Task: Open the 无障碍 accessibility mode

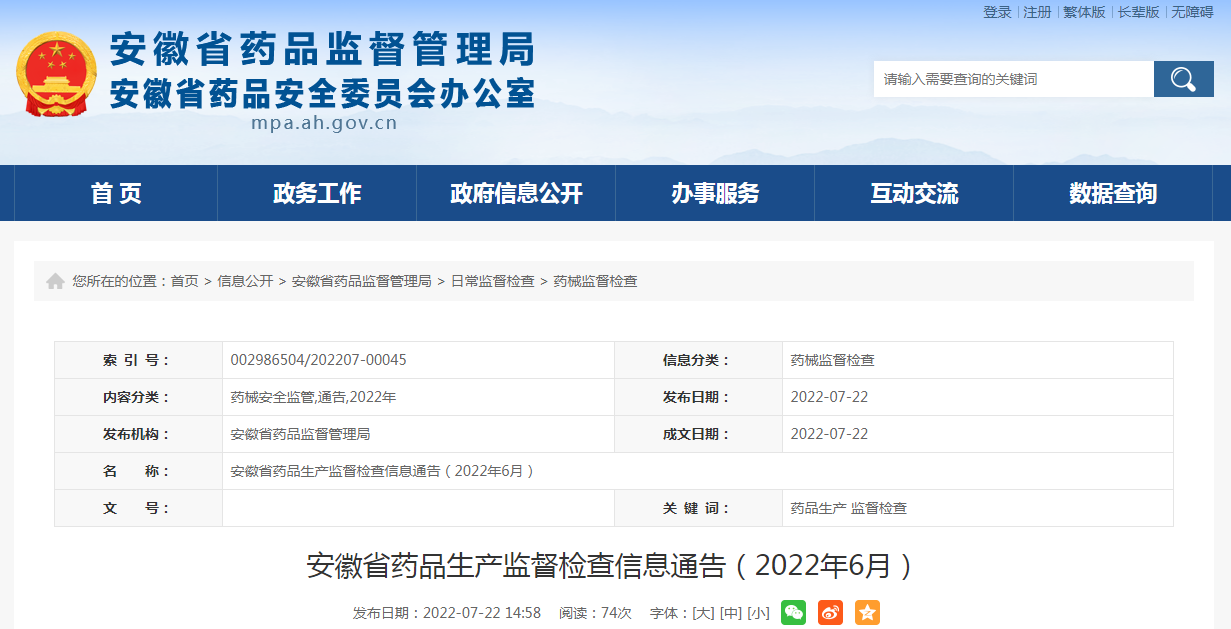Action: [1192, 12]
